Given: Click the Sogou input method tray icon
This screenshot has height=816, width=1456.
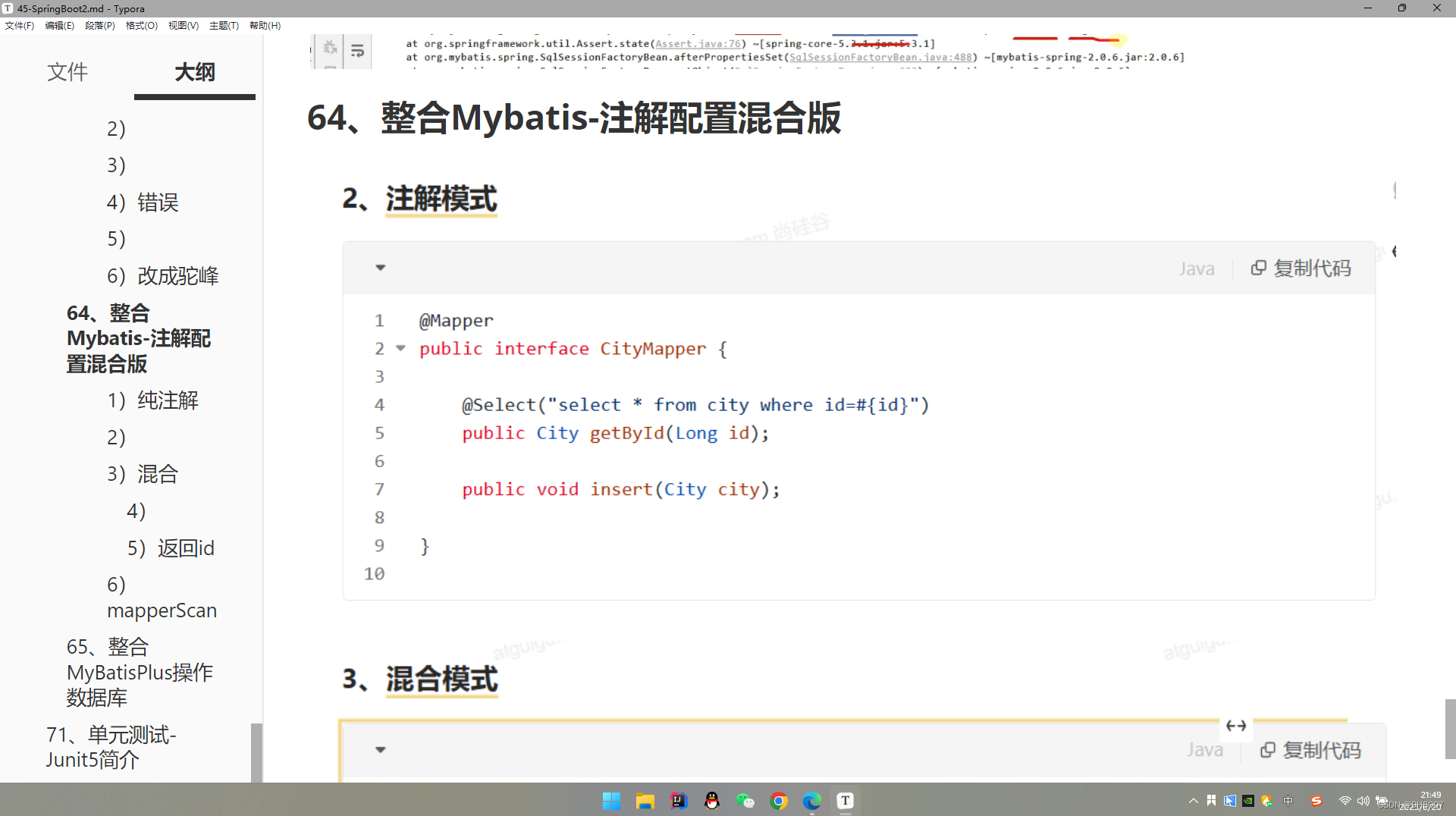Looking at the screenshot, I should (1316, 801).
